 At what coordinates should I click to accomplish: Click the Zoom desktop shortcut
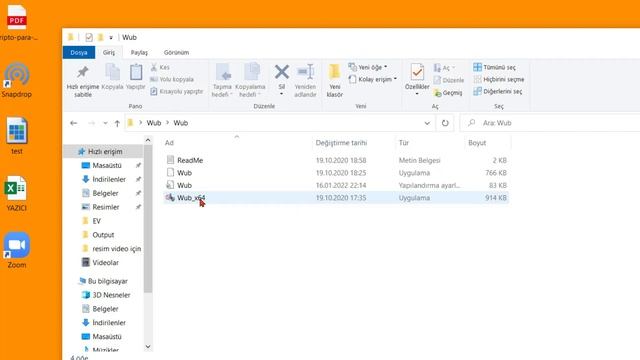[17, 250]
